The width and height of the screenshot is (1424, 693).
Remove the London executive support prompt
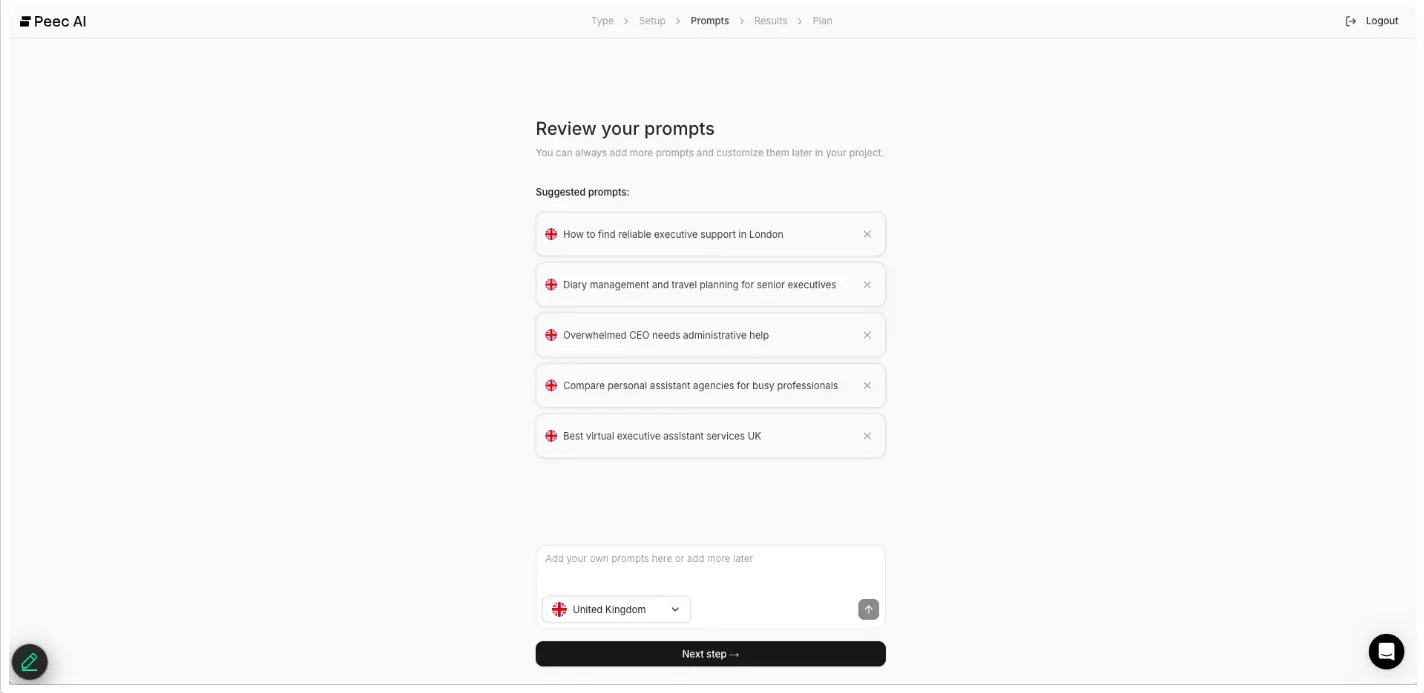pyautogui.click(x=867, y=234)
